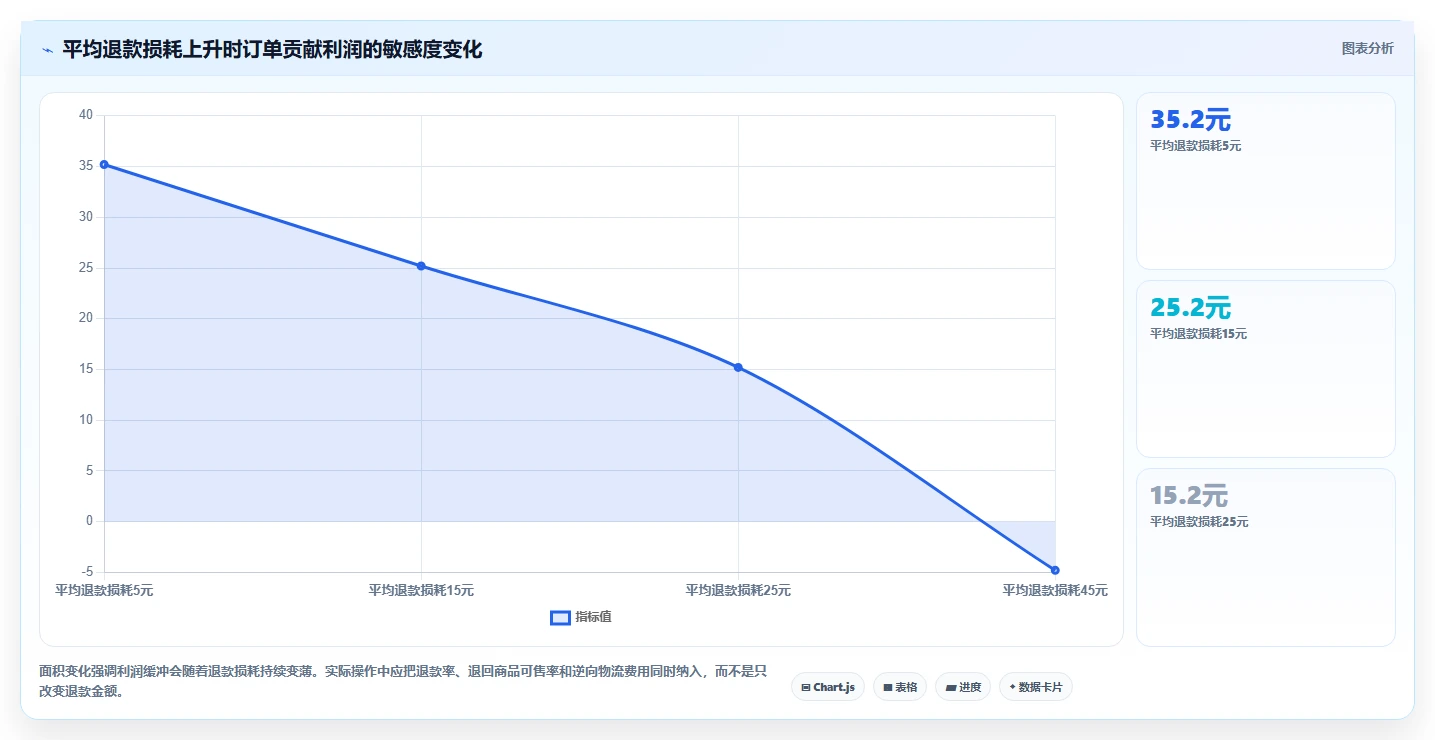The width and height of the screenshot is (1435, 740).
Task: Click the icon inside the 进度 tag
Action: click(x=950, y=688)
